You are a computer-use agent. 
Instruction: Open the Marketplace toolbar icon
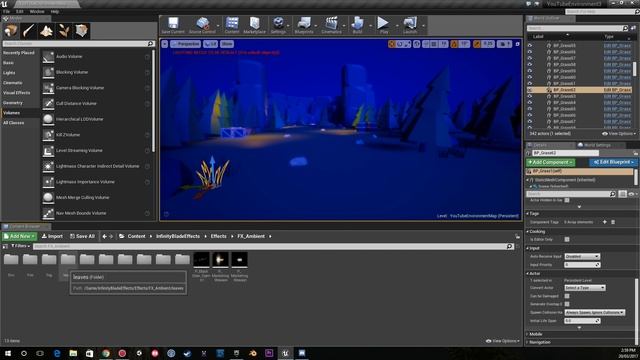pyautogui.click(x=255, y=25)
